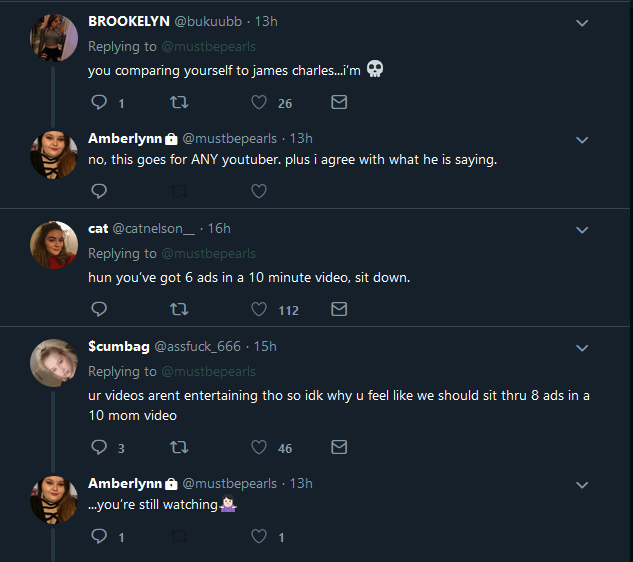
Task: Reply to BROOKELYN's james charles tweet
Action: (x=99, y=102)
